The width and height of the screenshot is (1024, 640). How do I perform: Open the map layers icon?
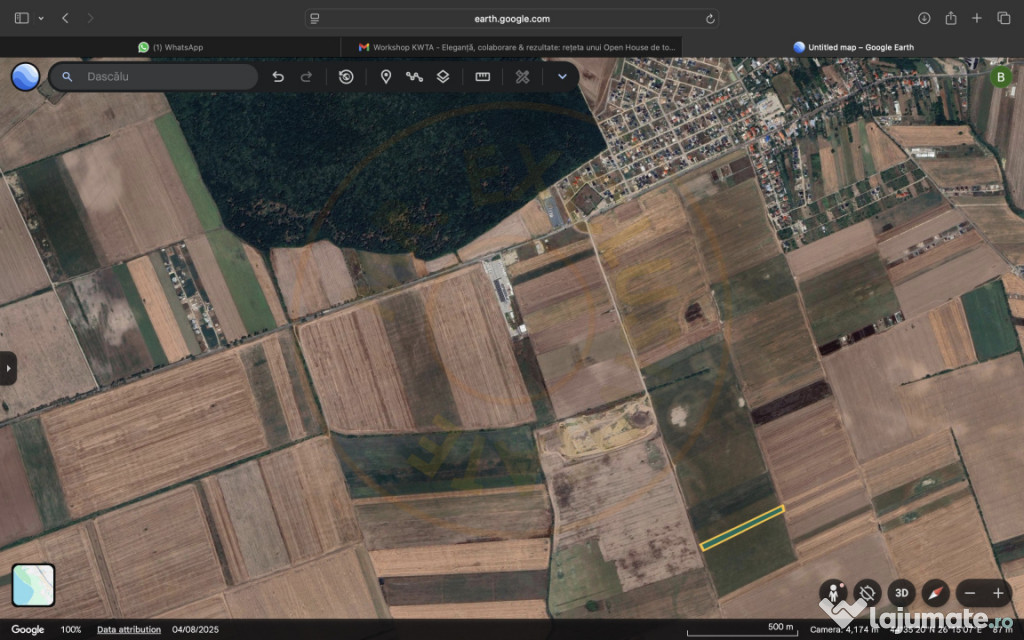(443, 77)
